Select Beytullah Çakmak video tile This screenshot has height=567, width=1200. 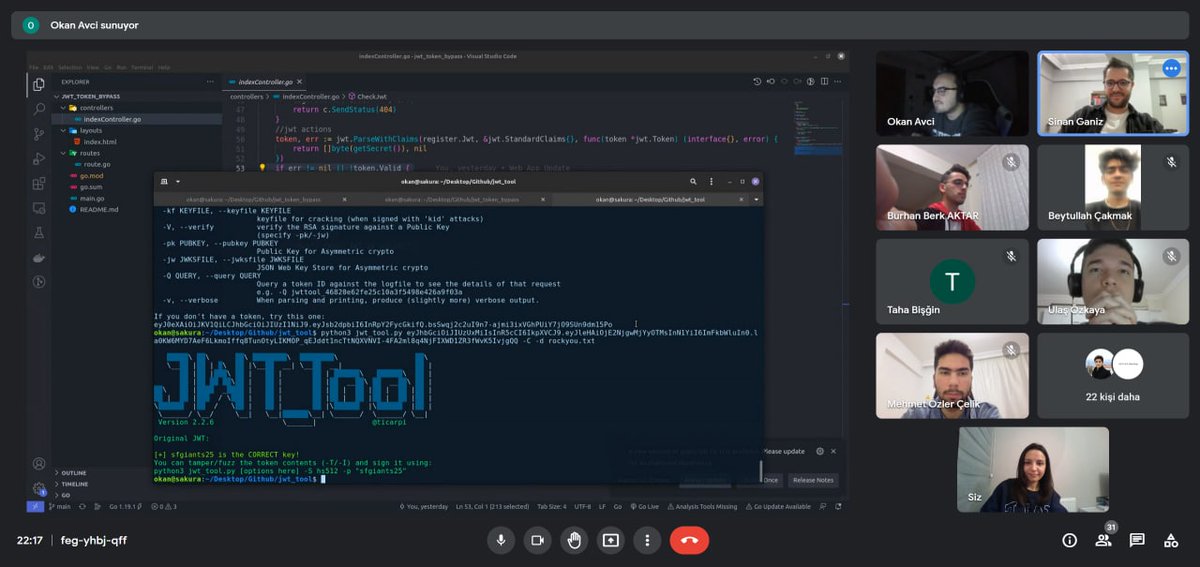pos(1113,188)
